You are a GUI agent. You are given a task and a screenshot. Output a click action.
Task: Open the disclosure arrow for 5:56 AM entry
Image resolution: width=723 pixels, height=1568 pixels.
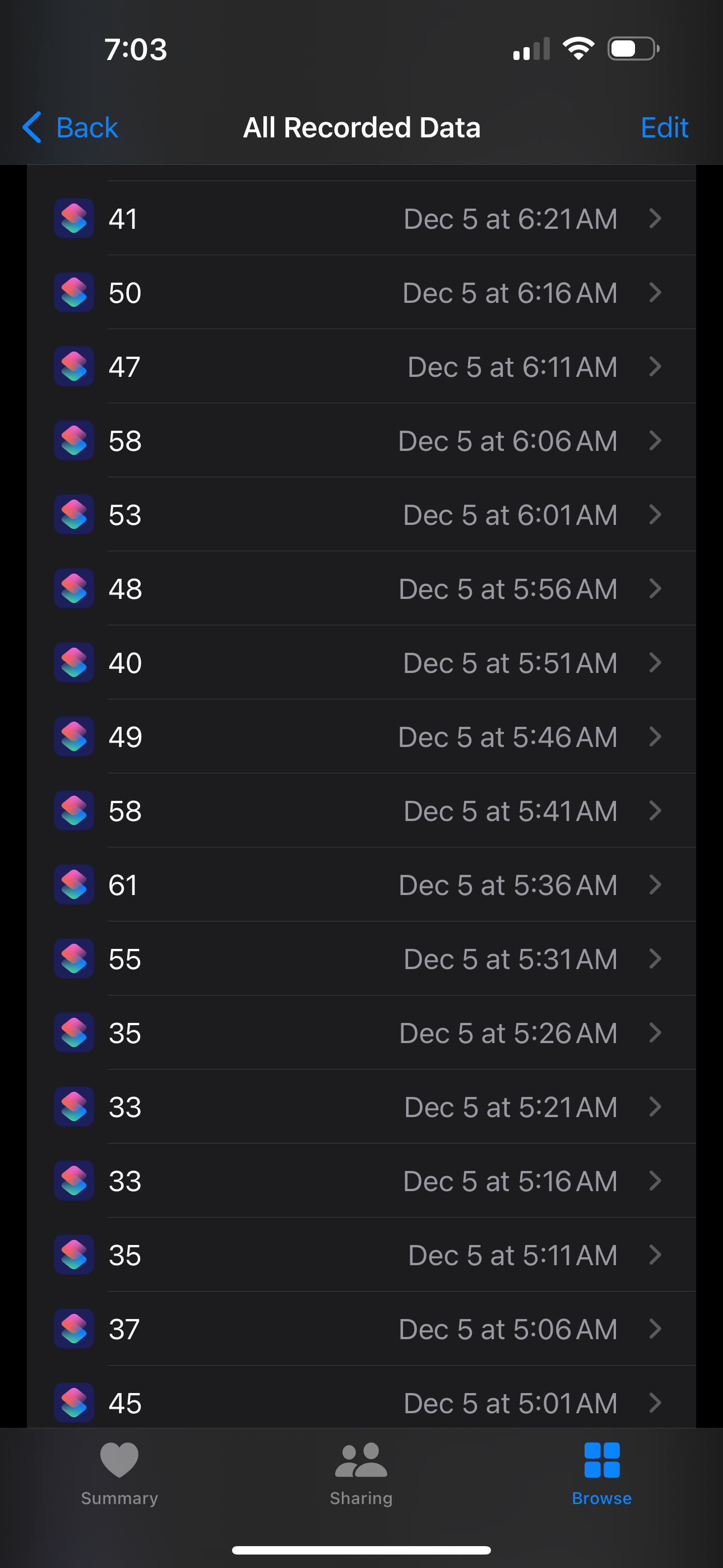[655, 589]
